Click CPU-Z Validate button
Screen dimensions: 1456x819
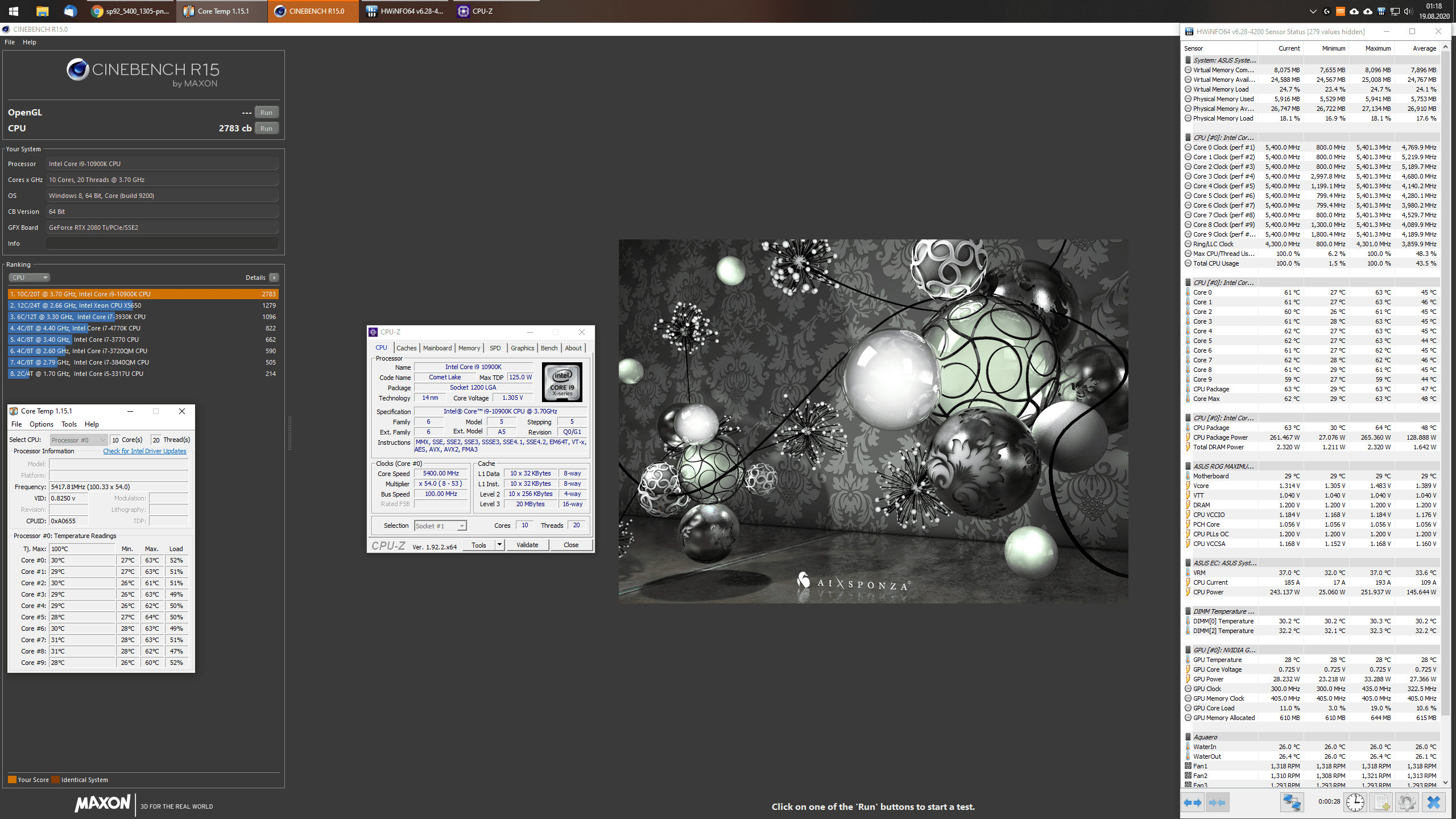(x=527, y=545)
